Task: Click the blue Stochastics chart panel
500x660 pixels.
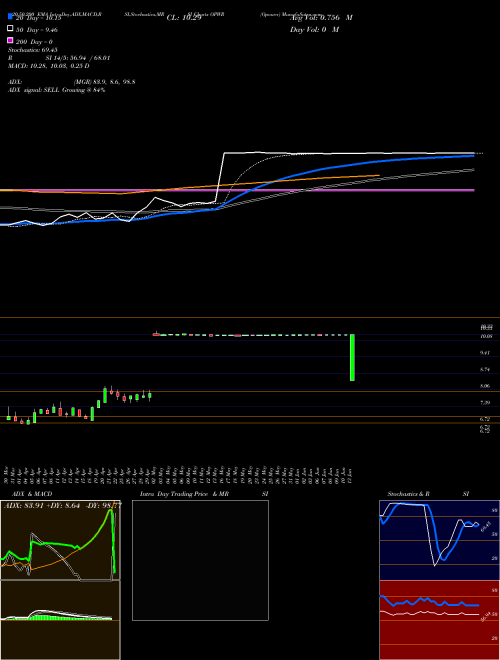Action: pyautogui.click(x=439, y=540)
